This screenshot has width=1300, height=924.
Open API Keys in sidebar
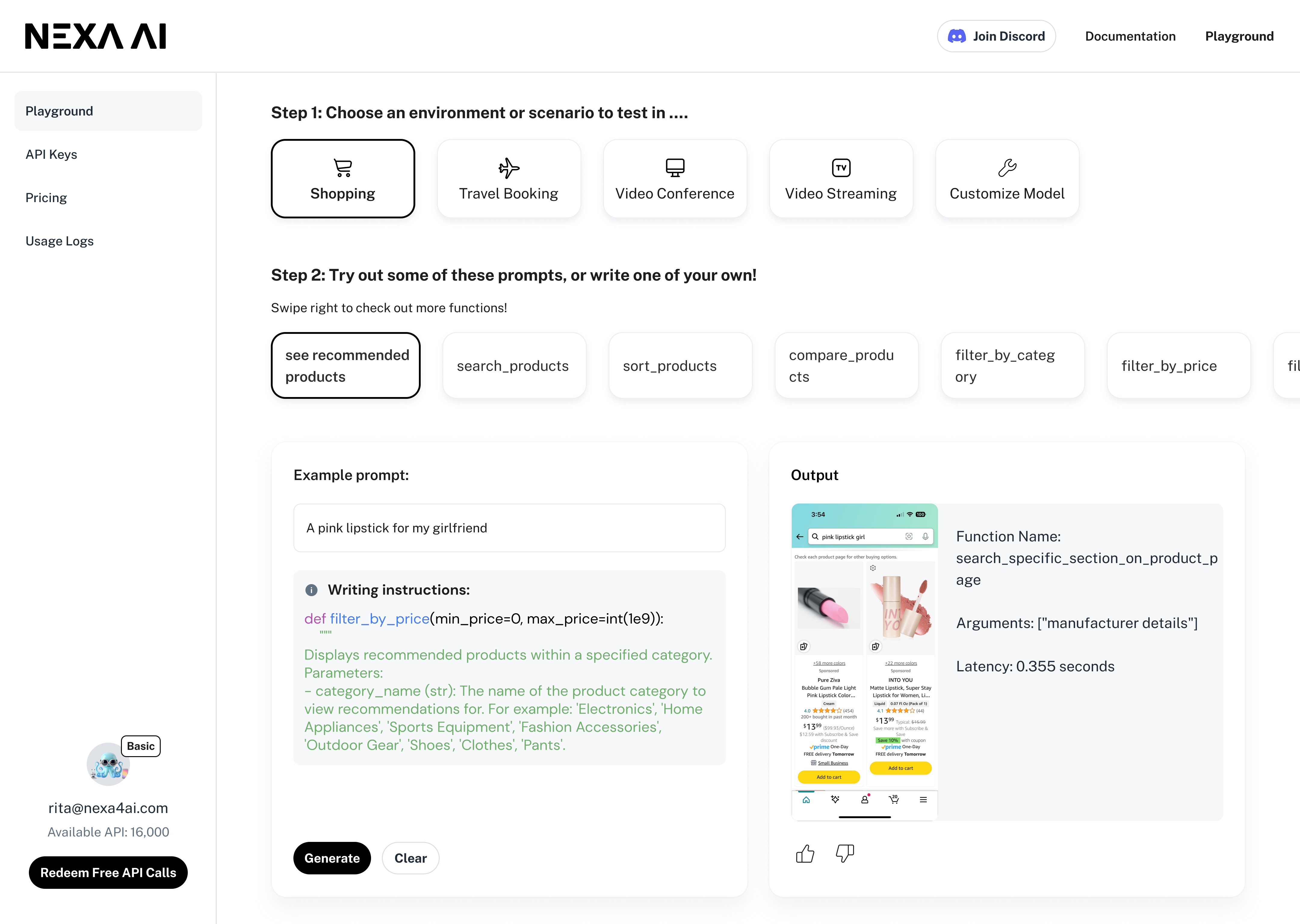(x=51, y=154)
